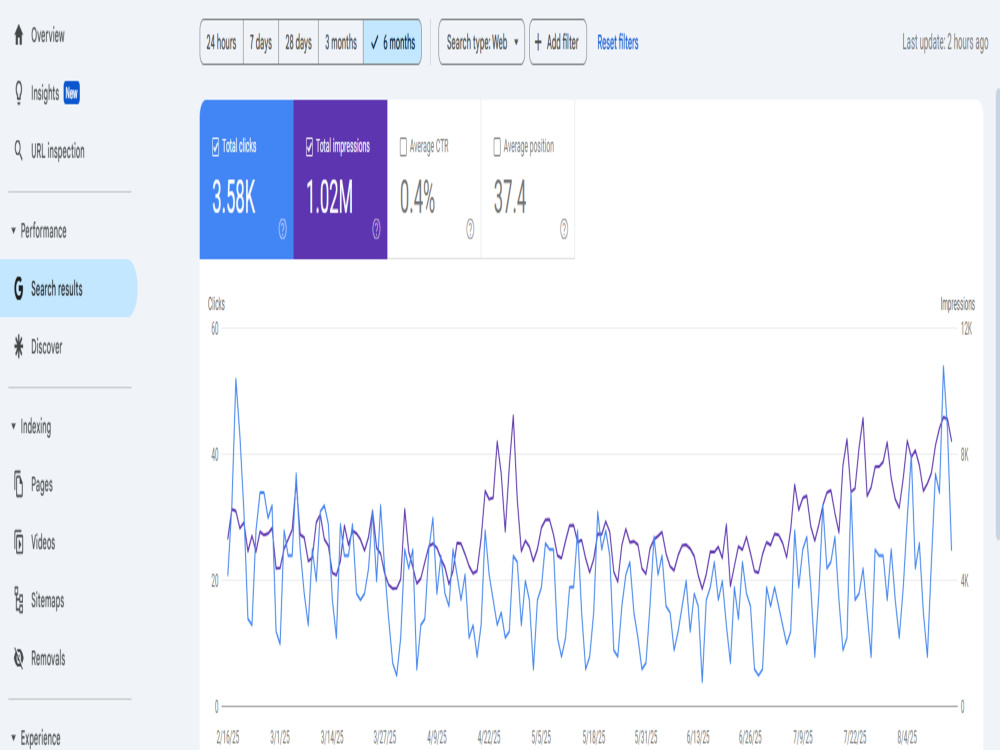Click the 2/16/25 date on the chart axis
Image resolution: width=1000 pixels, height=750 pixels.
(228, 737)
